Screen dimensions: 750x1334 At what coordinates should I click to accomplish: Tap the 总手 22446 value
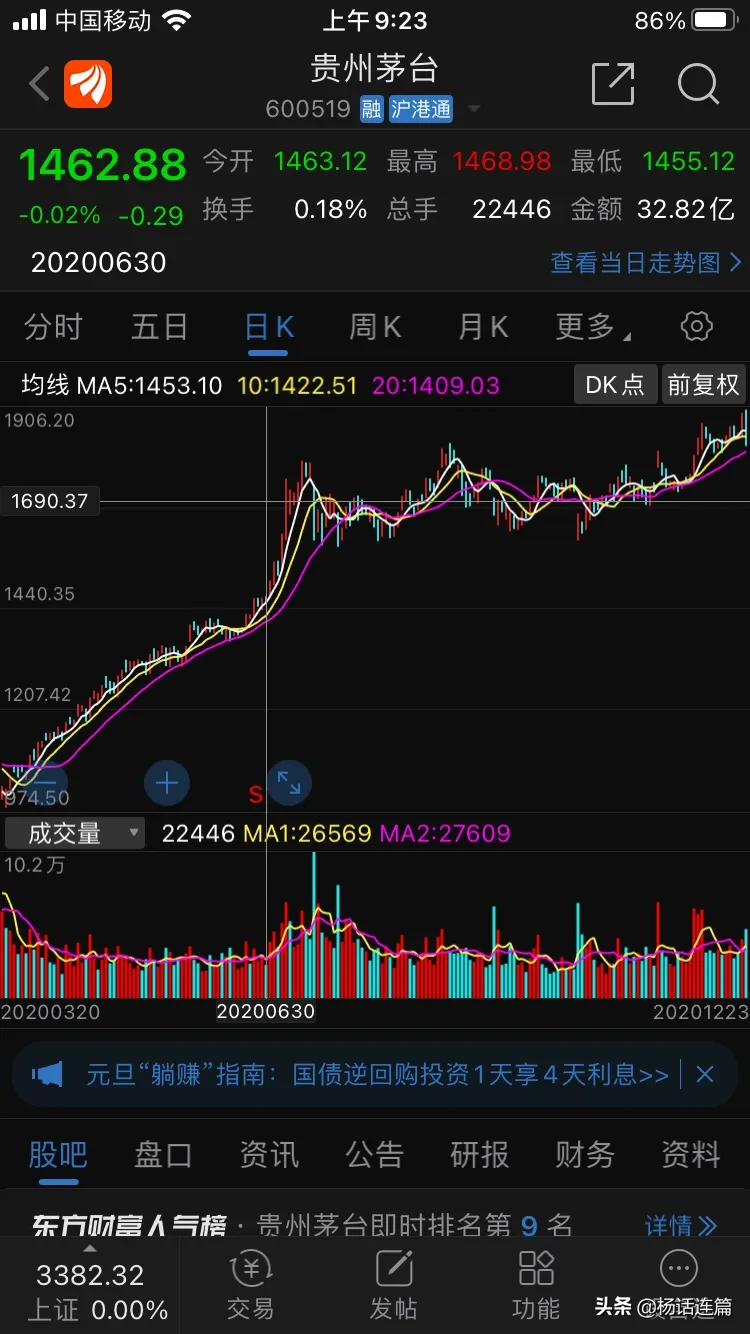click(511, 209)
